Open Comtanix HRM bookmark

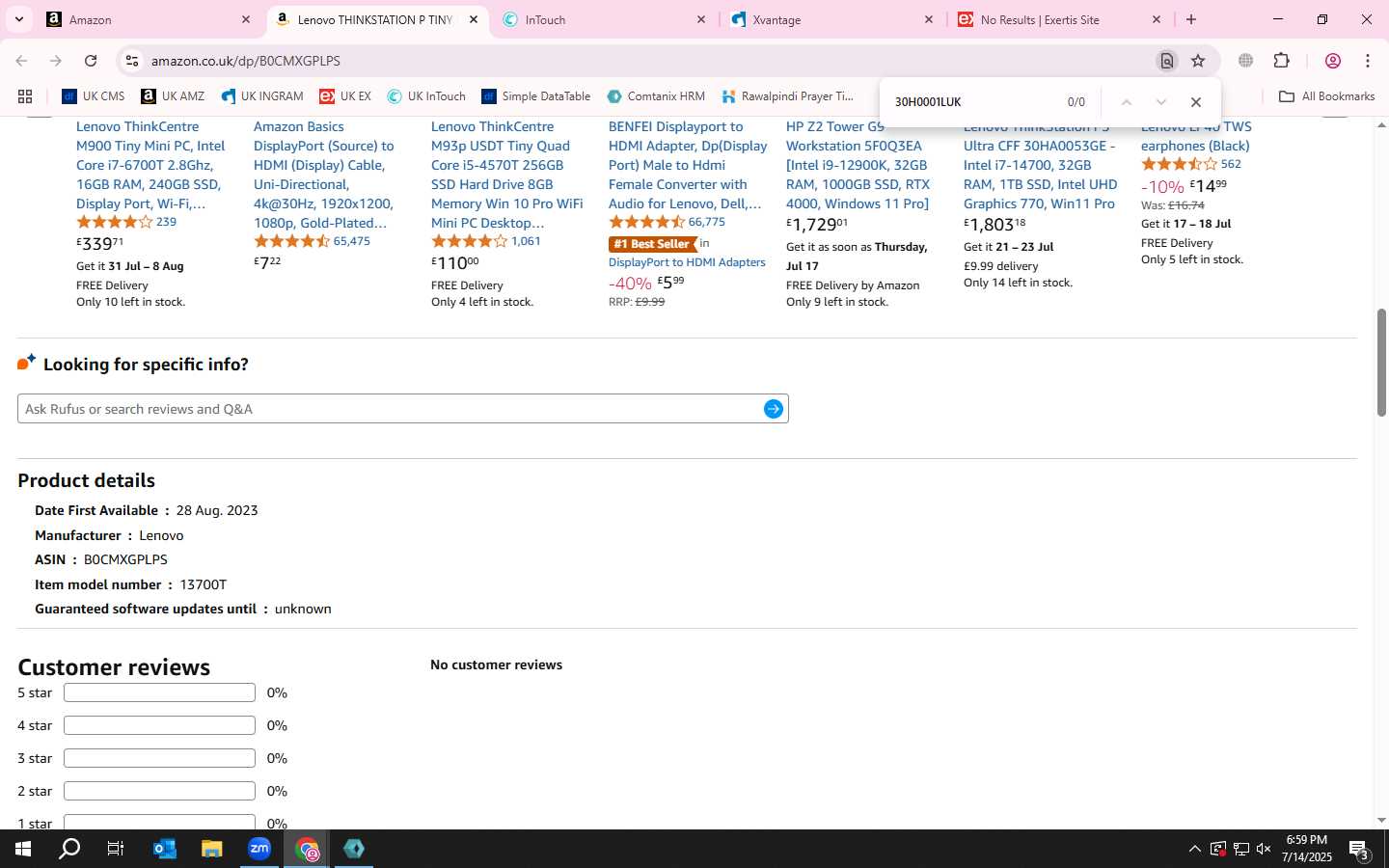pos(656,96)
